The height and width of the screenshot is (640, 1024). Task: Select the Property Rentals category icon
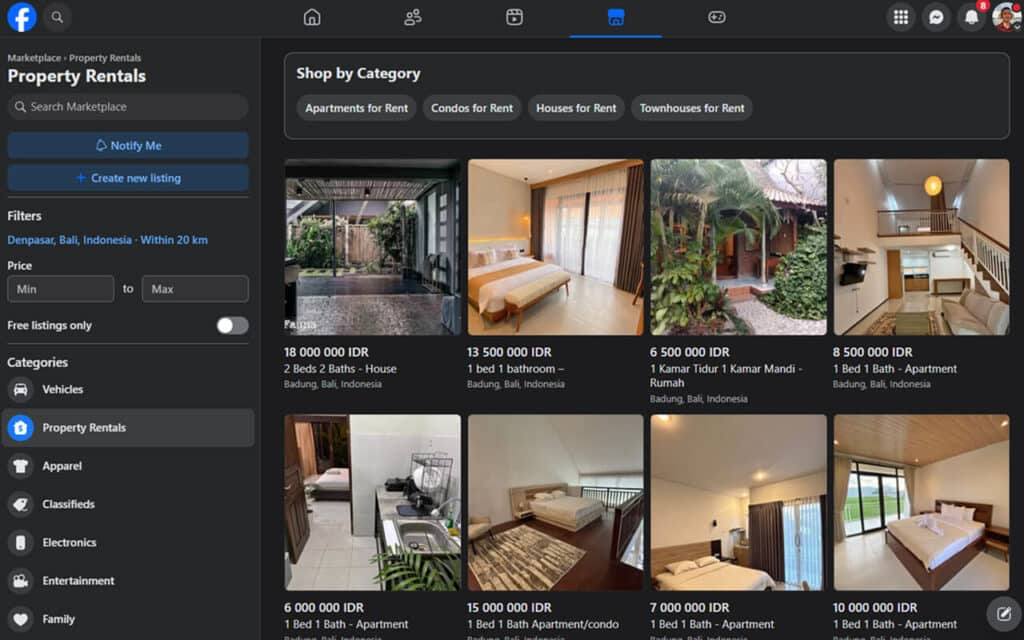point(21,428)
